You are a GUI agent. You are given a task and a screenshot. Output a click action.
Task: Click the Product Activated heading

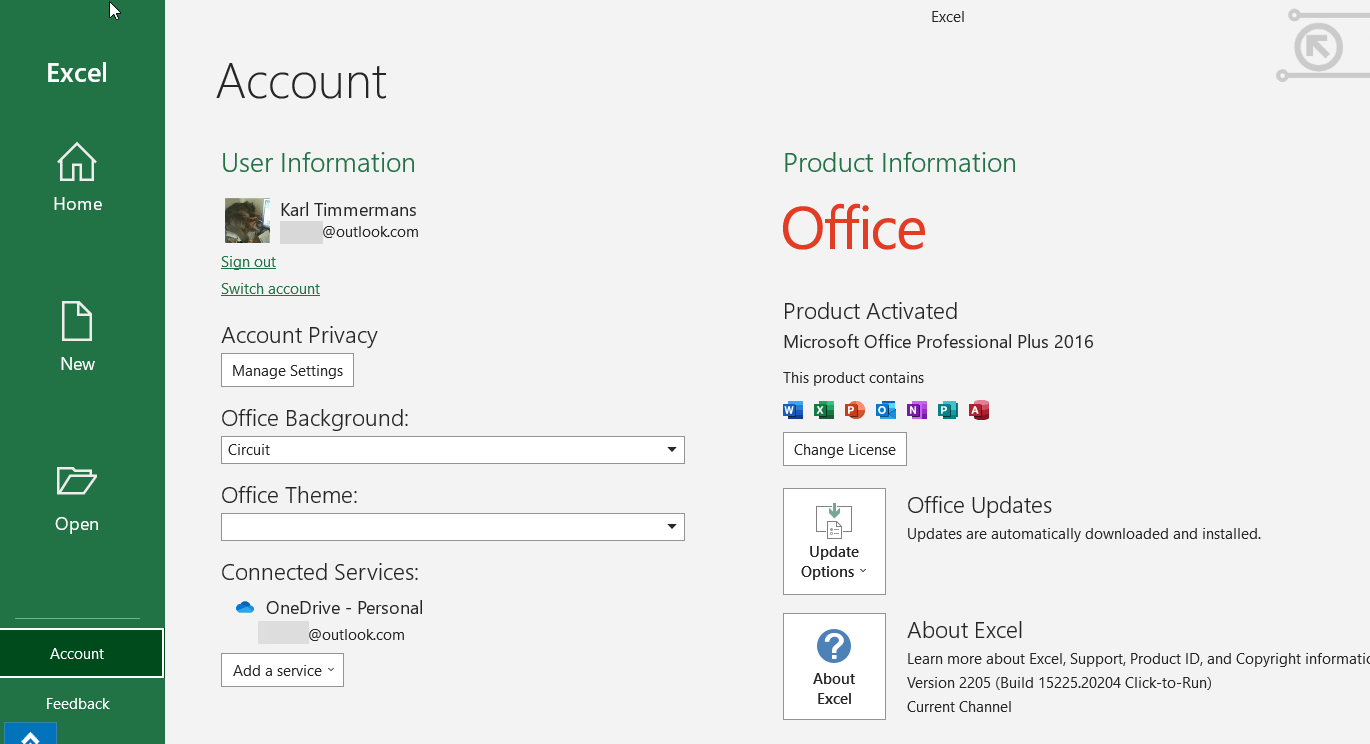click(870, 311)
